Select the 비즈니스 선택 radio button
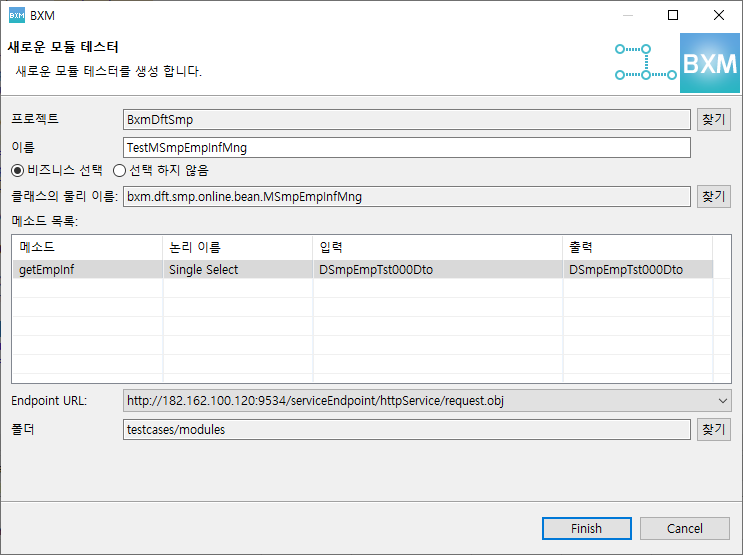 (x=17, y=171)
